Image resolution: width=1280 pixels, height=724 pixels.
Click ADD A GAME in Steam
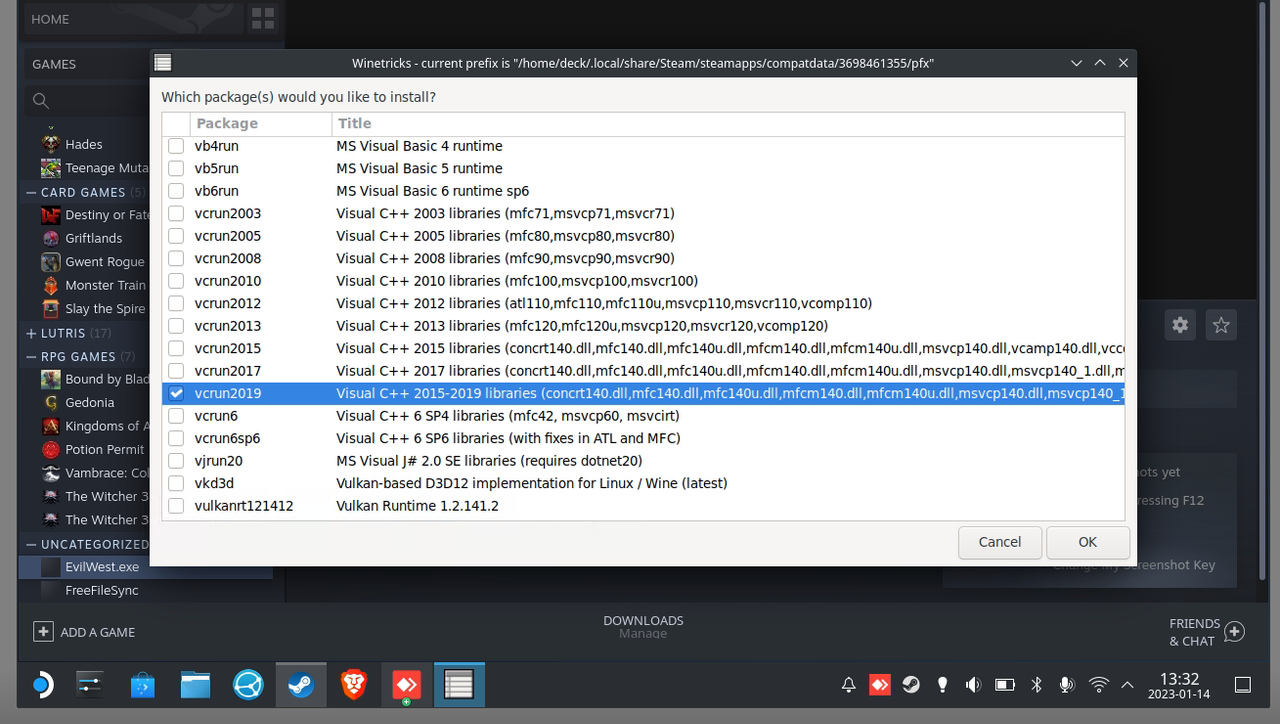[85, 632]
